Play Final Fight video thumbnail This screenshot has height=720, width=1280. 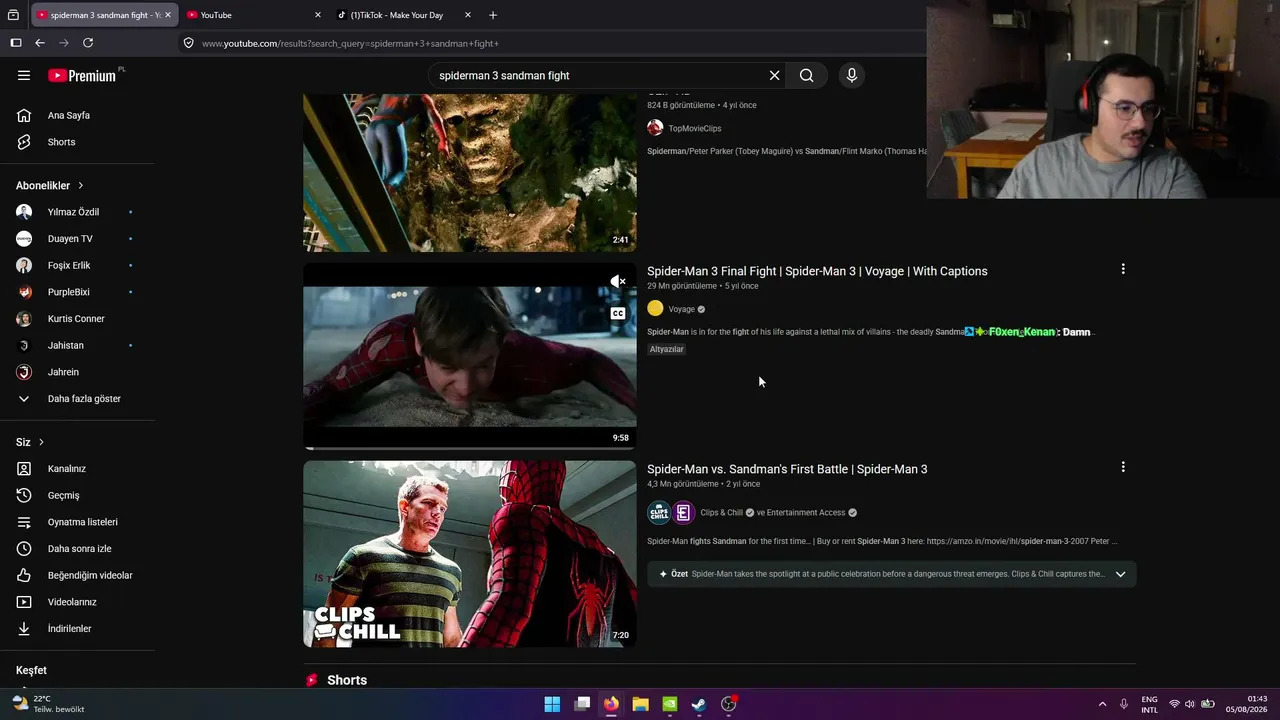pyautogui.click(x=470, y=356)
